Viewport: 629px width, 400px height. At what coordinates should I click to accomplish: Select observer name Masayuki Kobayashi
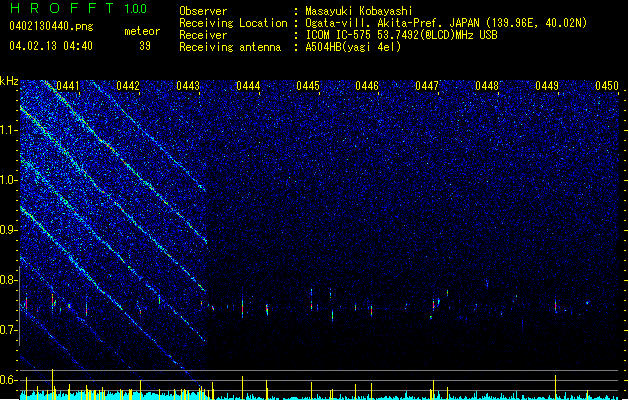point(359,11)
